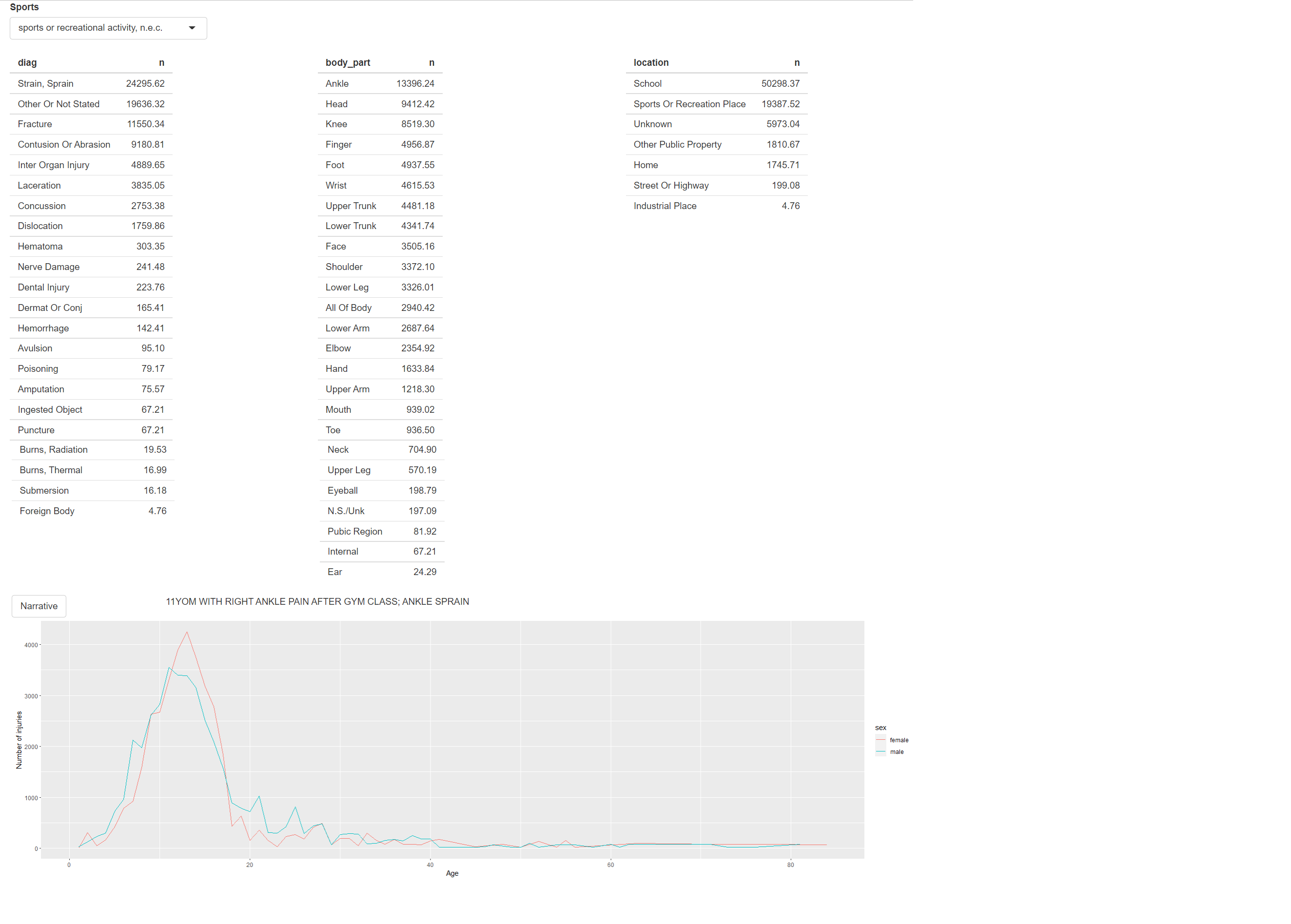Click the 'Laceration' diagnosis cell
This screenshot has height=924, width=1291.
39,186
